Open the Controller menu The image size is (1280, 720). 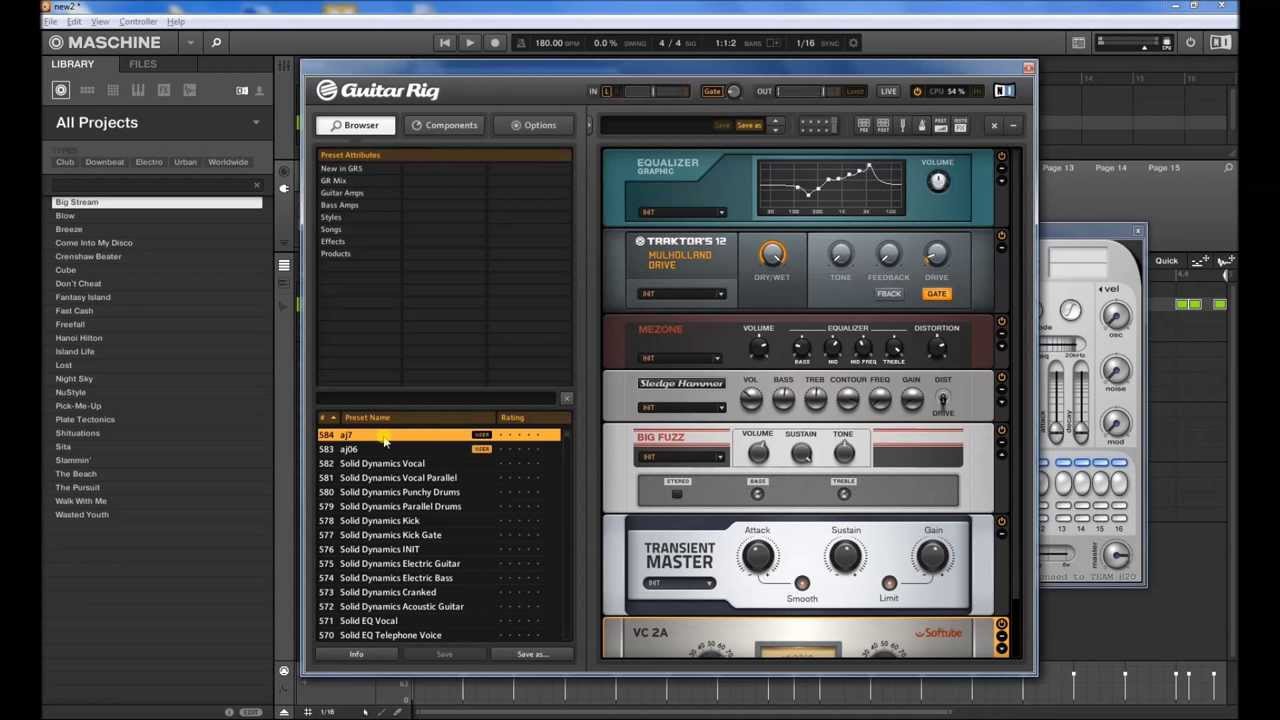[x=138, y=21]
